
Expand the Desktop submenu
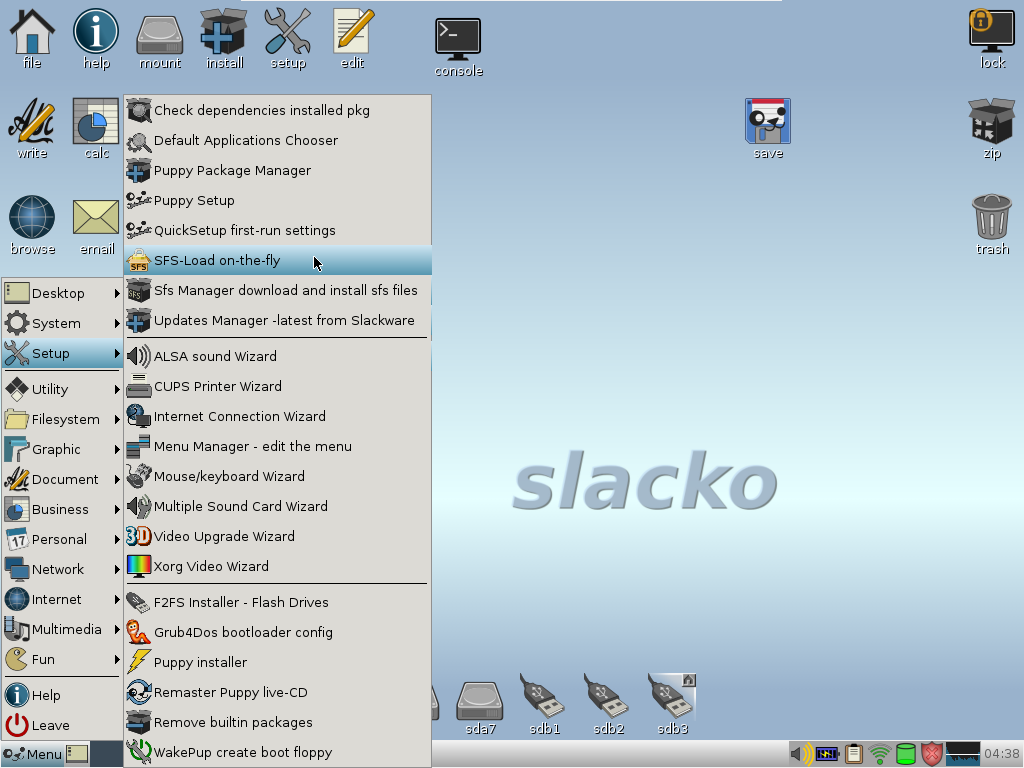click(63, 293)
